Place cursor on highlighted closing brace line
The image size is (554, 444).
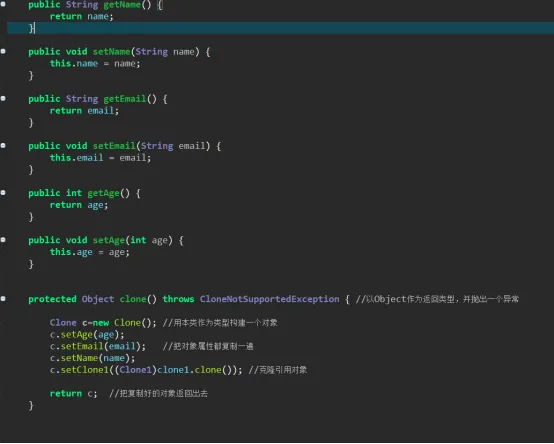pos(280,28)
